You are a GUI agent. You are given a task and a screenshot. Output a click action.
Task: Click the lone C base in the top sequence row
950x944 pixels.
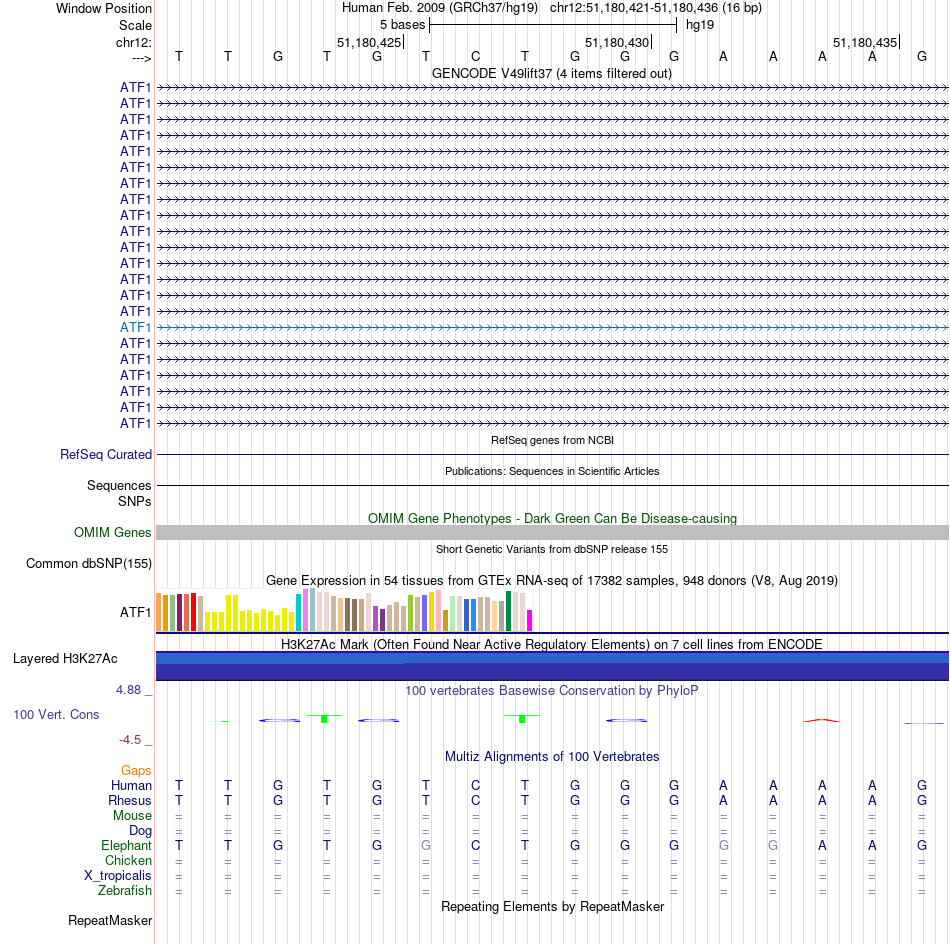point(476,56)
